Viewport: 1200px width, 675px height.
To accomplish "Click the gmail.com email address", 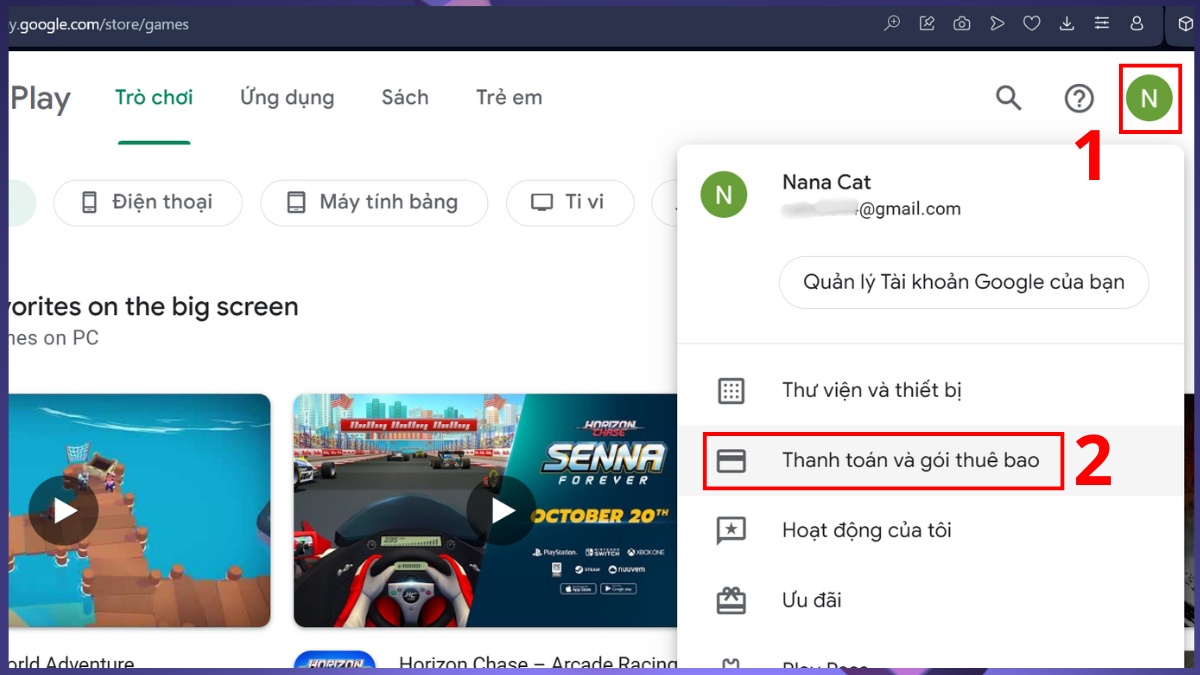I will point(871,209).
